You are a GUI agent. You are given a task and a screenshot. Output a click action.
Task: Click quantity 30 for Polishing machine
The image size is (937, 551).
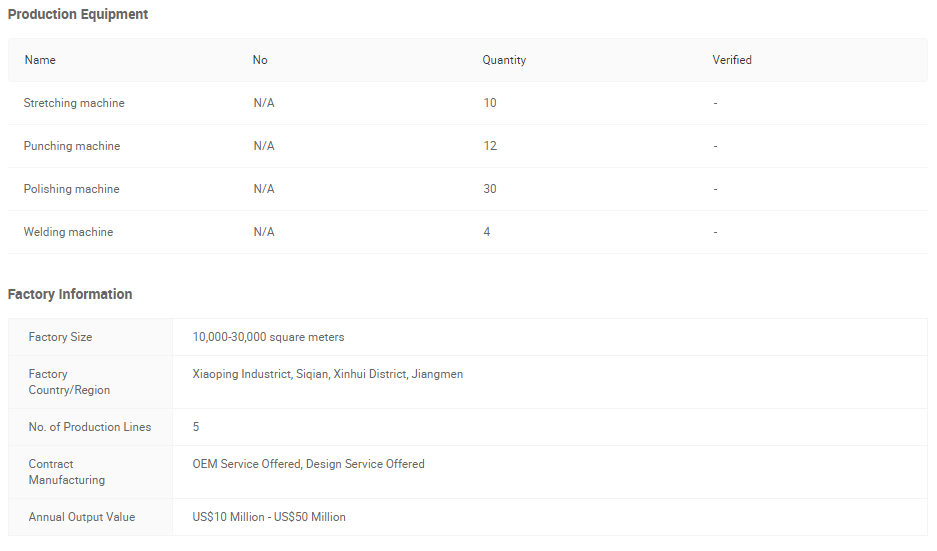pos(490,189)
